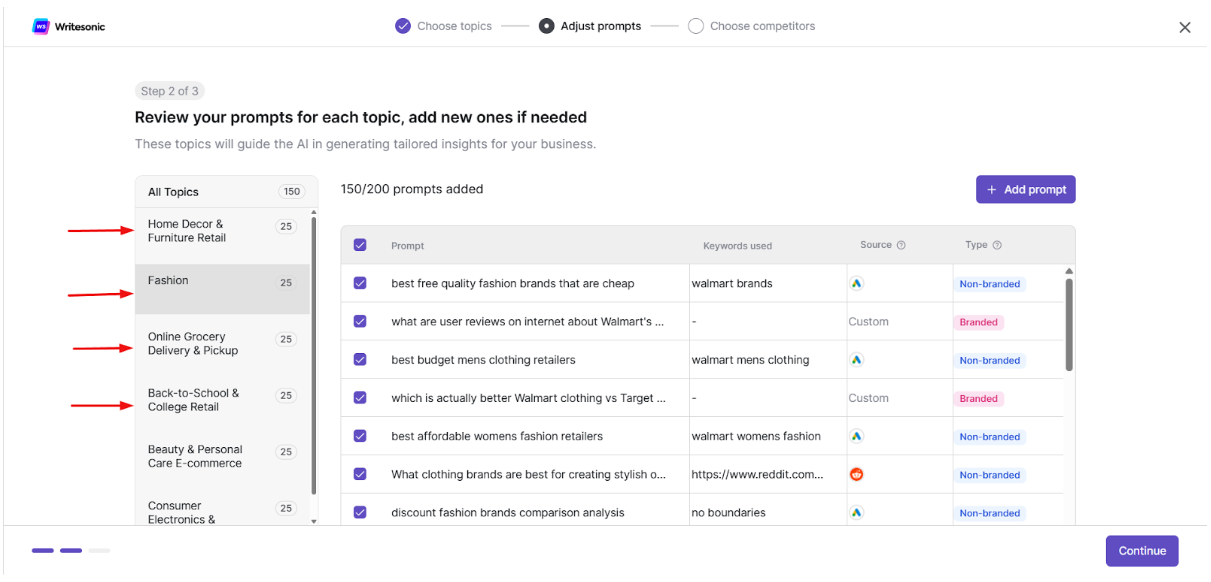
Task: Click the prompts table vertical scrollbar thumb
Action: point(1069,325)
